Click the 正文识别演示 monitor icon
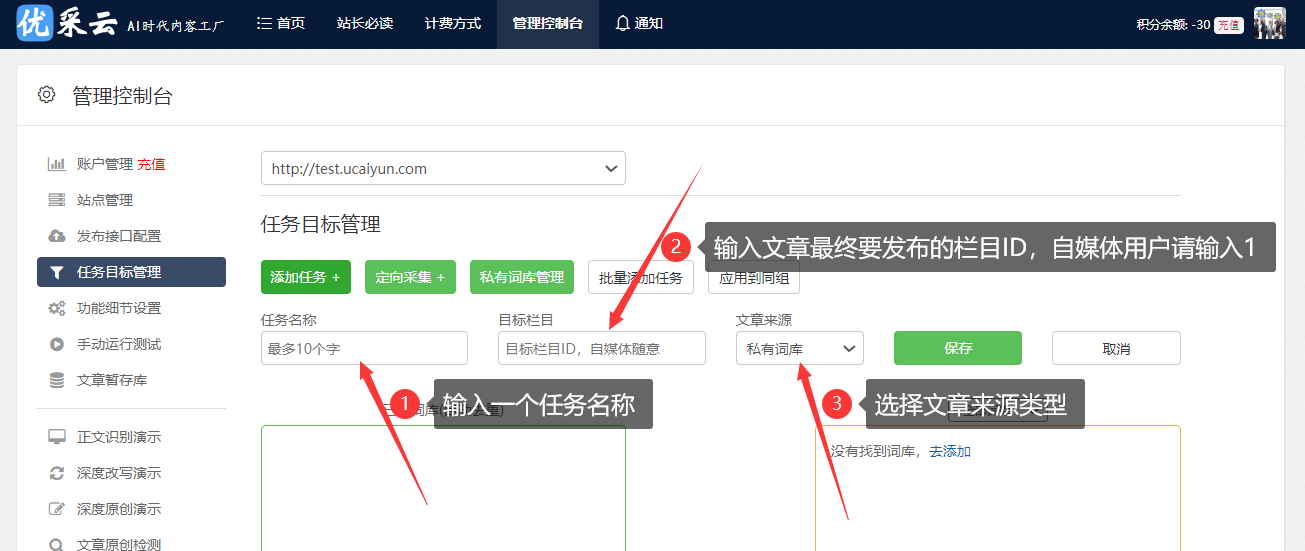The width and height of the screenshot is (1305, 551). tap(57, 437)
